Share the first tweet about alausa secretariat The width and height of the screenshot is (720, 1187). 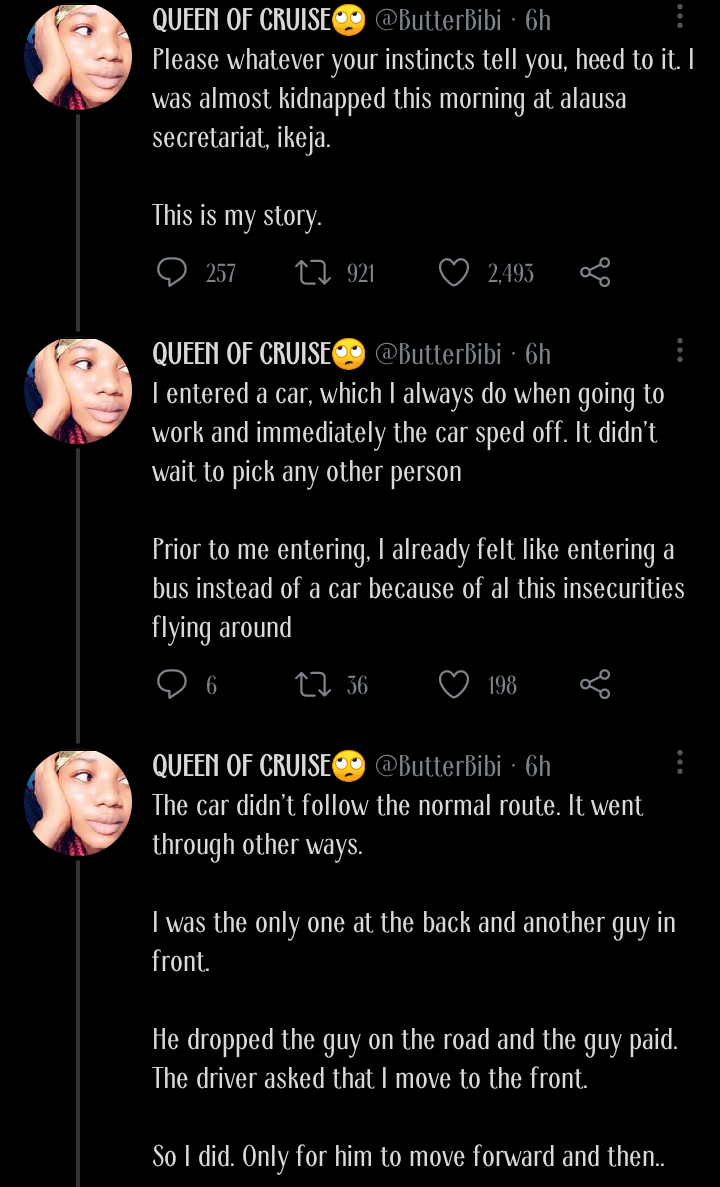(x=595, y=272)
